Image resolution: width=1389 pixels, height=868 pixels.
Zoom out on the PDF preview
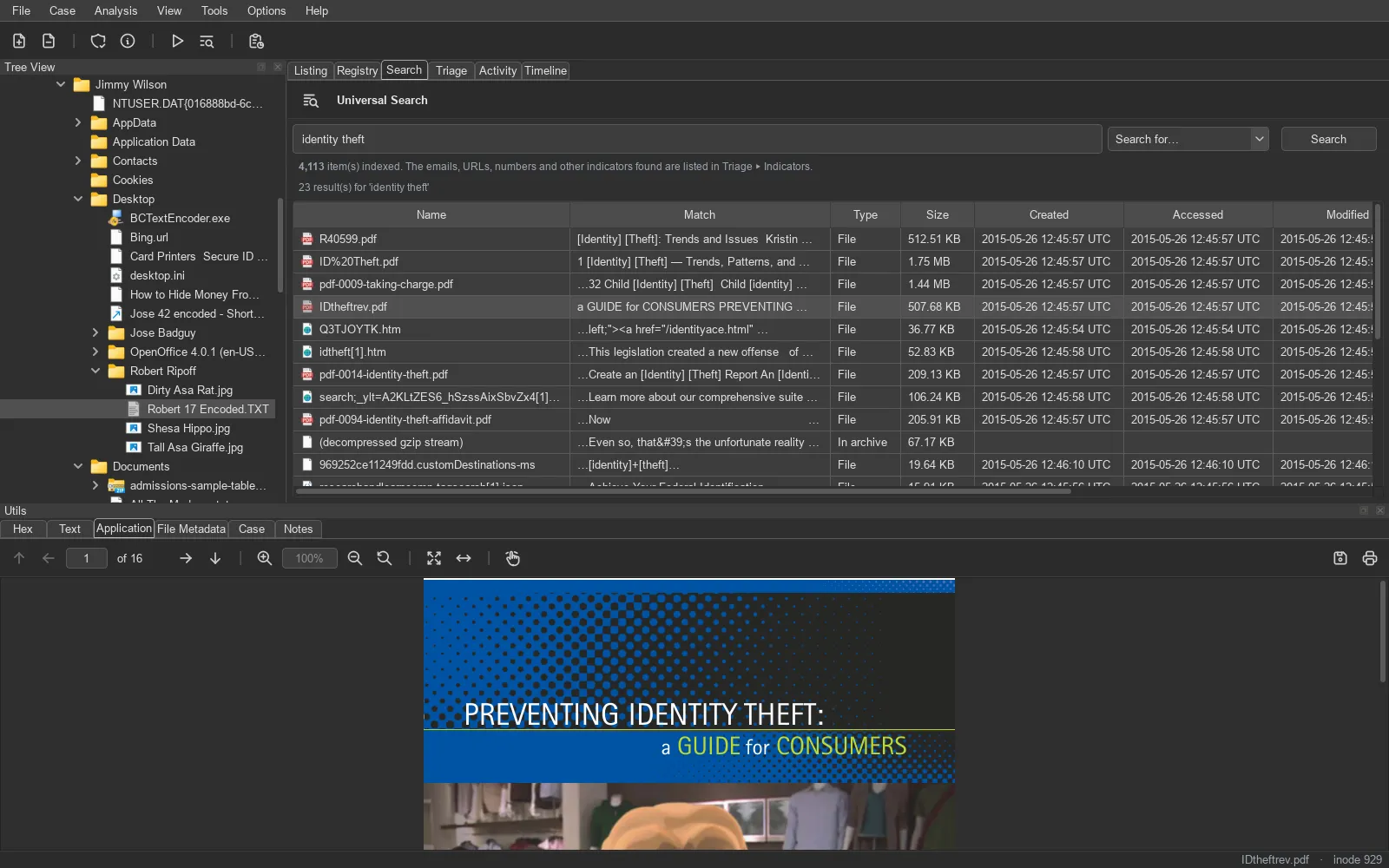click(x=355, y=558)
